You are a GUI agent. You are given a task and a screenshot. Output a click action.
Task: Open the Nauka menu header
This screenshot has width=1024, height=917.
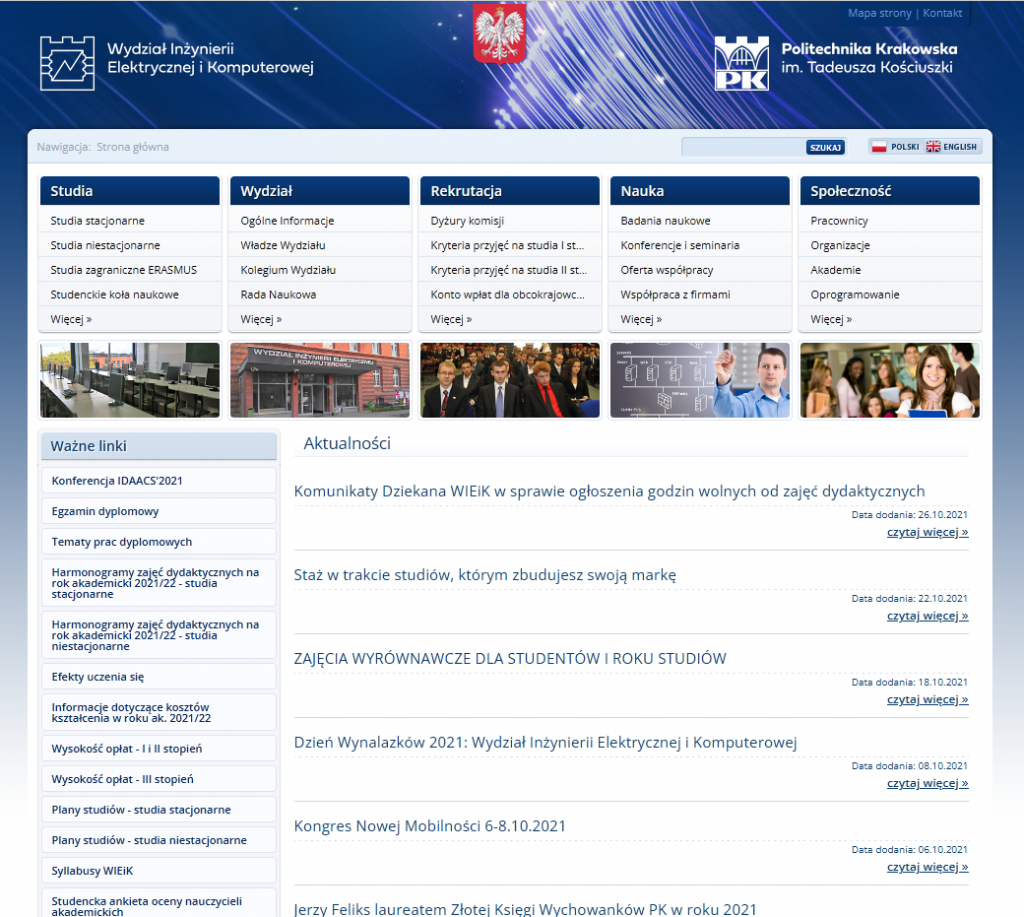[x=700, y=191]
